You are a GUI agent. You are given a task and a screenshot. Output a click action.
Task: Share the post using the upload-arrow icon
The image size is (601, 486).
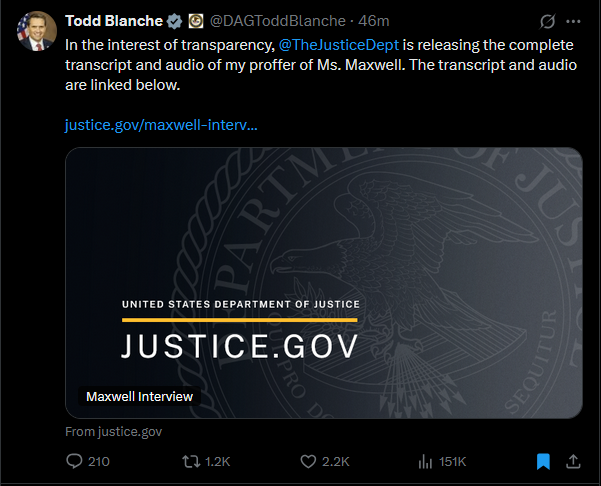pyautogui.click(x=573, y=461)
